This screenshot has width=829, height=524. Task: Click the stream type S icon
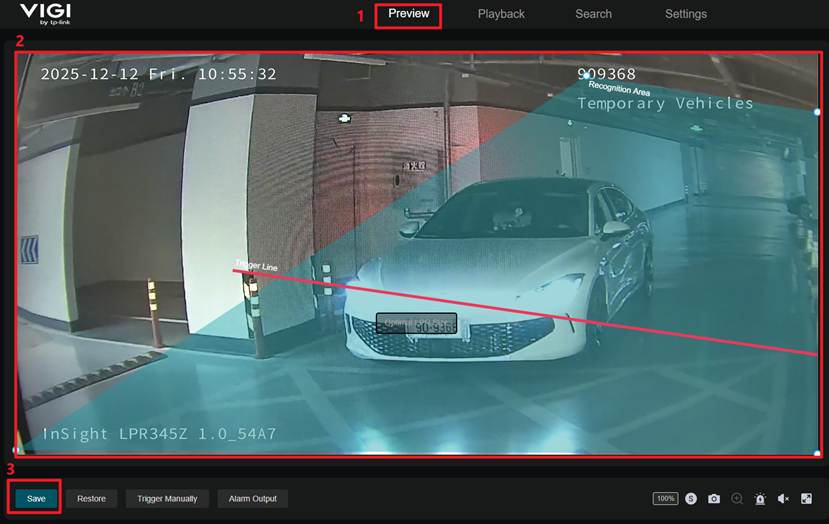pos(690,499)
